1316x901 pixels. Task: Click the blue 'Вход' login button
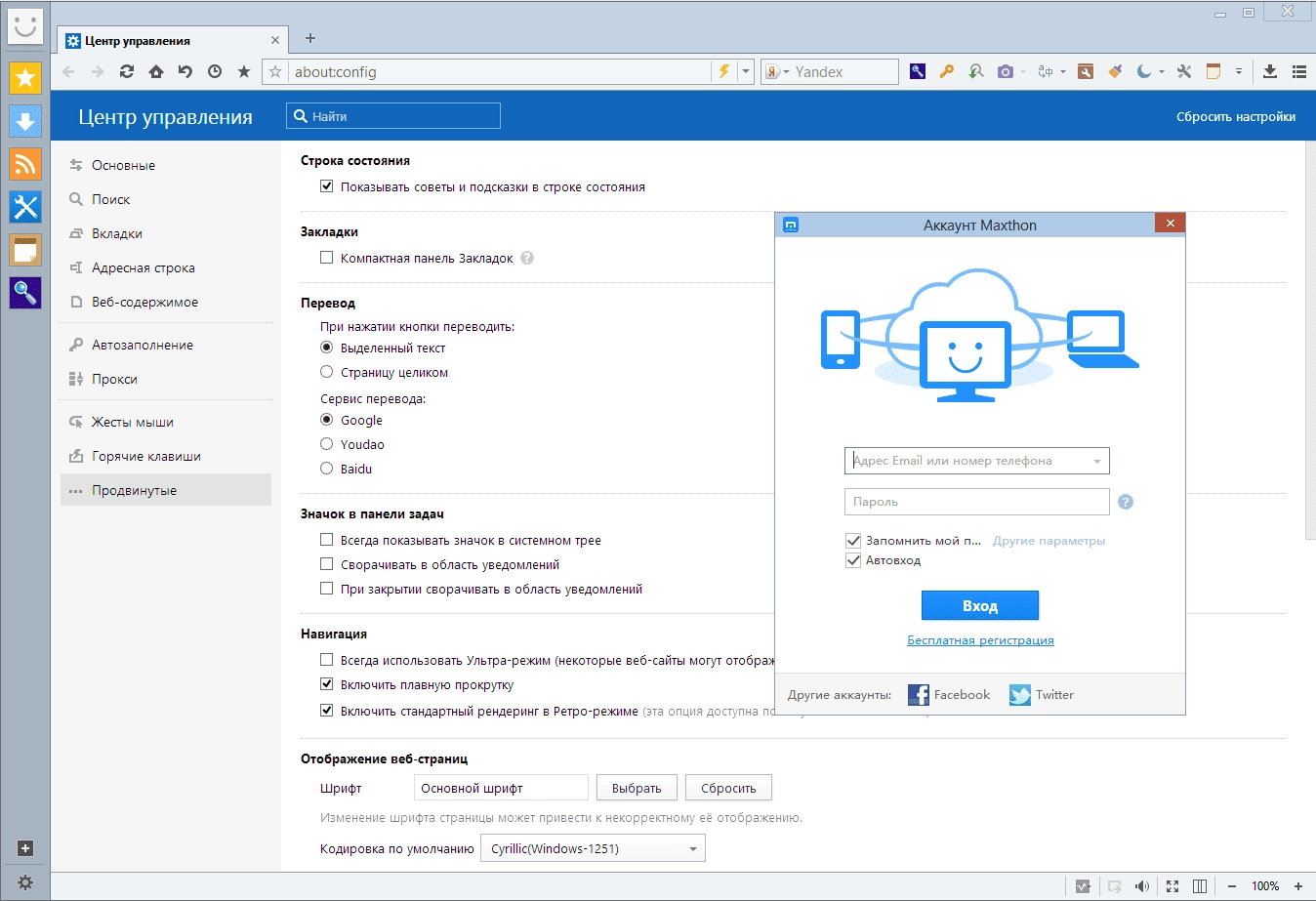click(980, 605)
